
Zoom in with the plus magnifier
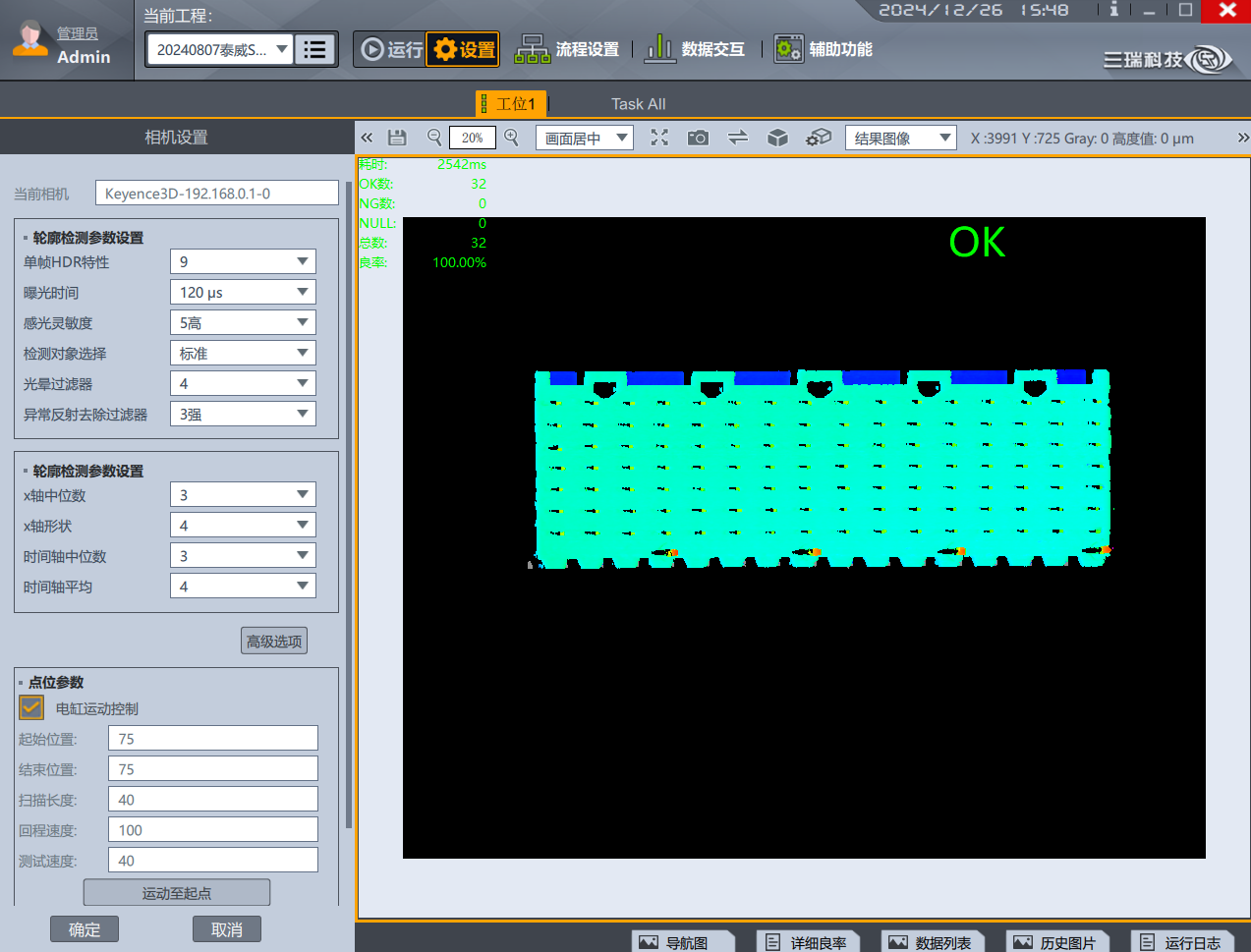coord(511,139)
